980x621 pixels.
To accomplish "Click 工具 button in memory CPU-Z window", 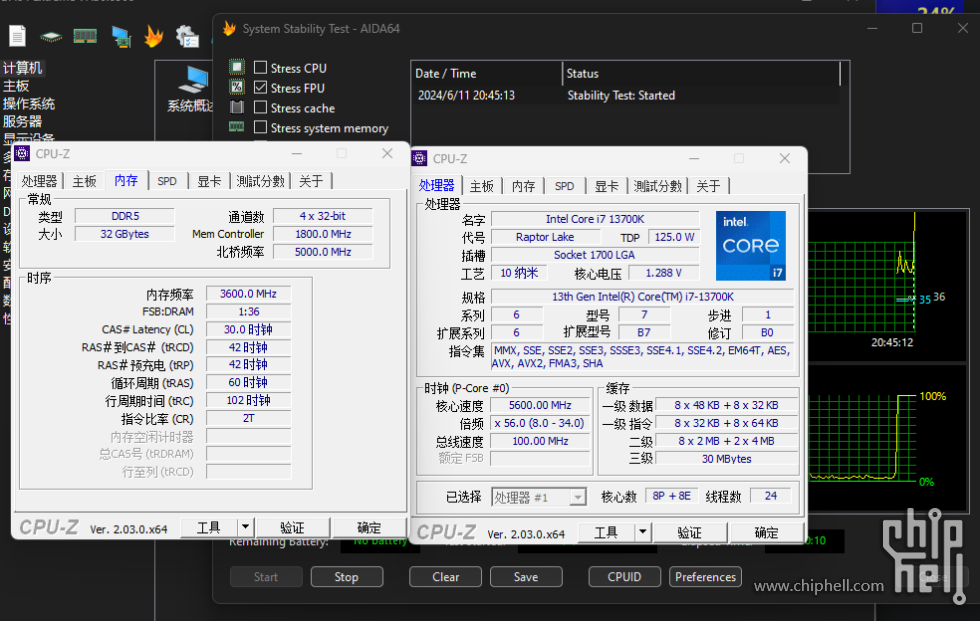I will coord(209,527).
